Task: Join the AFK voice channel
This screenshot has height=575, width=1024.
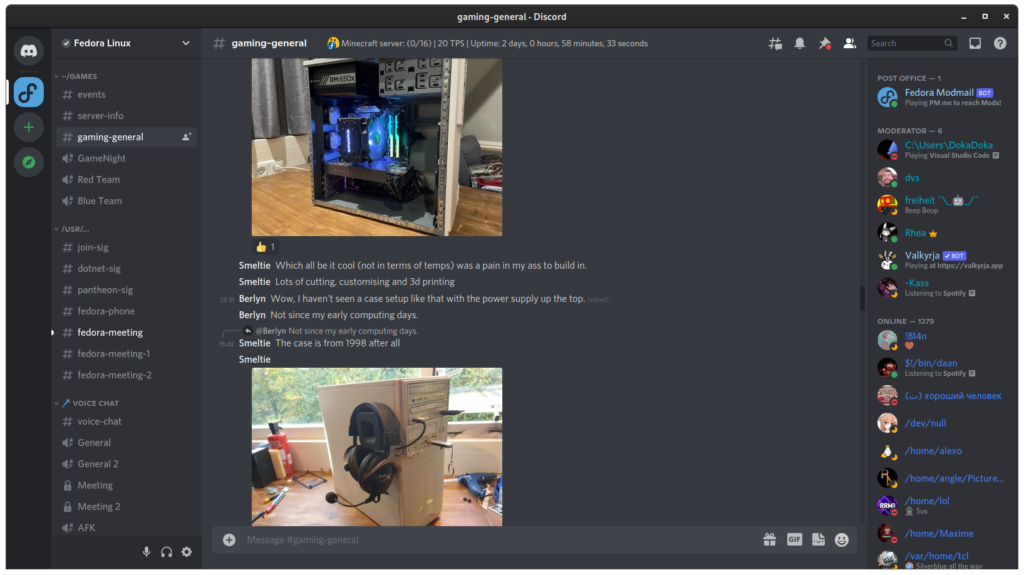Action: (124, 528)
